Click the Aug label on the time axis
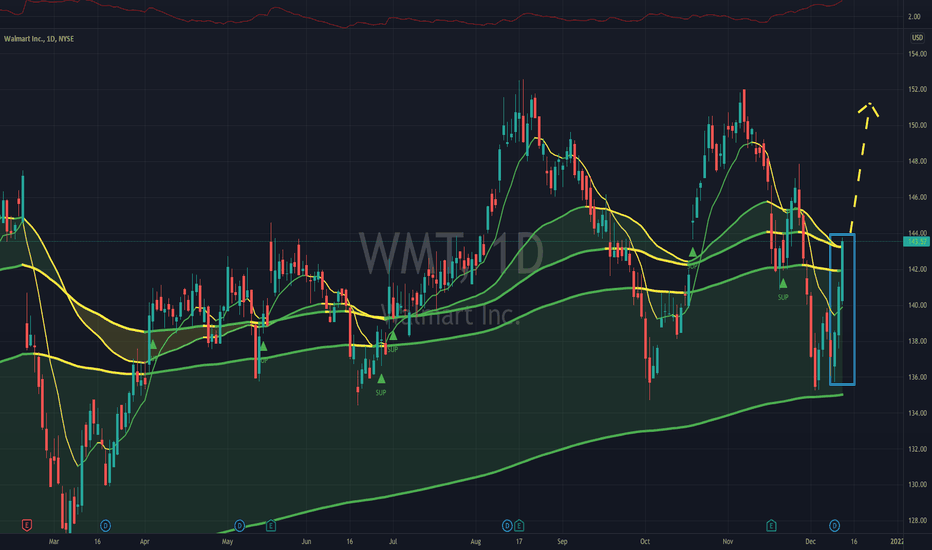The height and width of the screenshot is (550, 932). pos(476,542)
